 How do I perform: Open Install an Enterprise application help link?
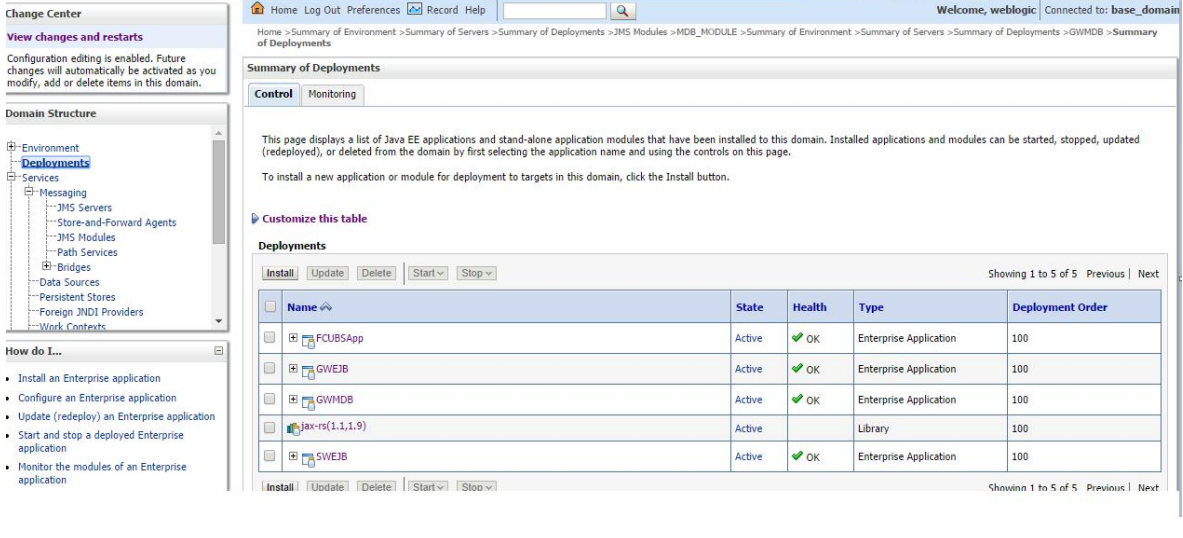point(89,379)
